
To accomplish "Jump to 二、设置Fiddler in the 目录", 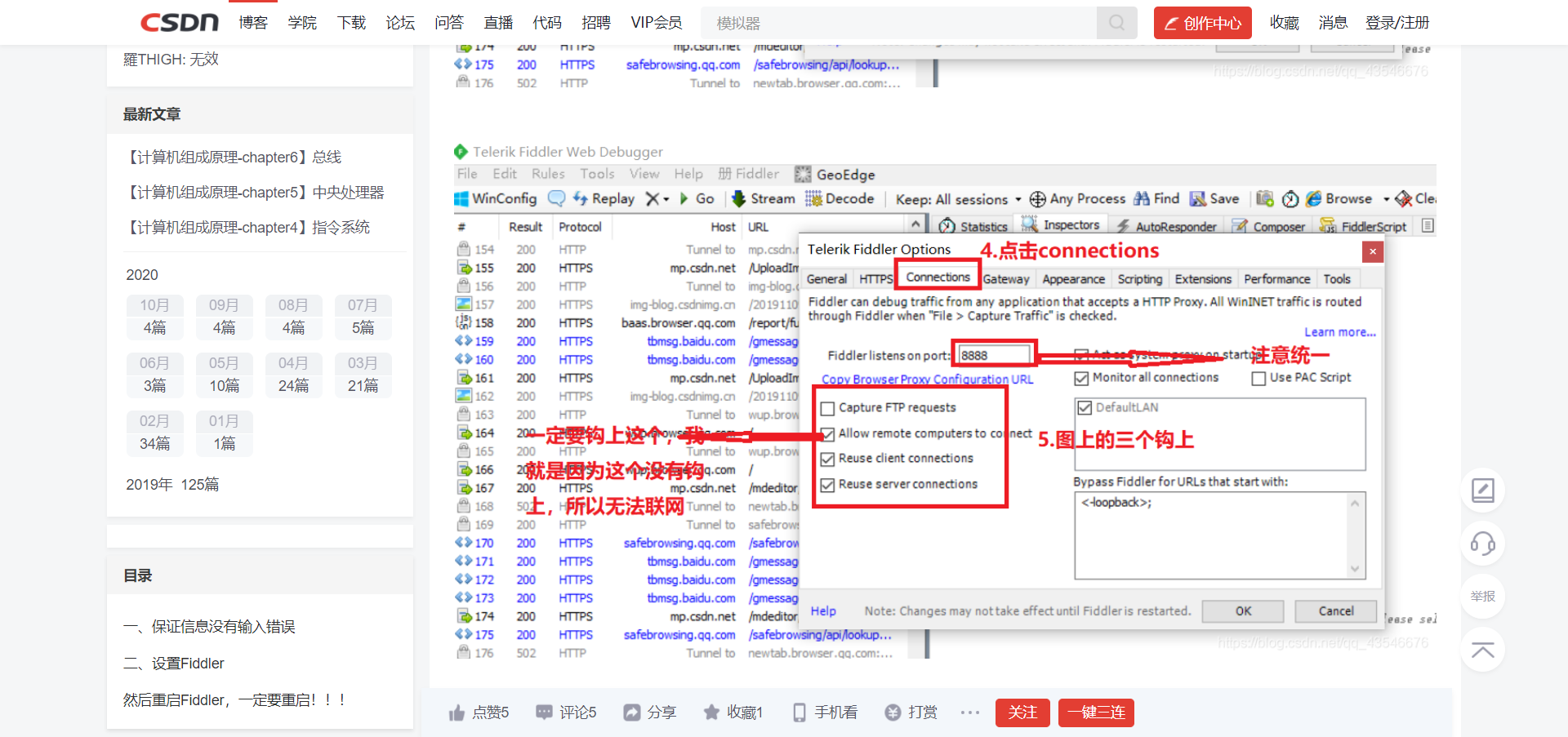I will pyautogui.click(x=174, y=664).
